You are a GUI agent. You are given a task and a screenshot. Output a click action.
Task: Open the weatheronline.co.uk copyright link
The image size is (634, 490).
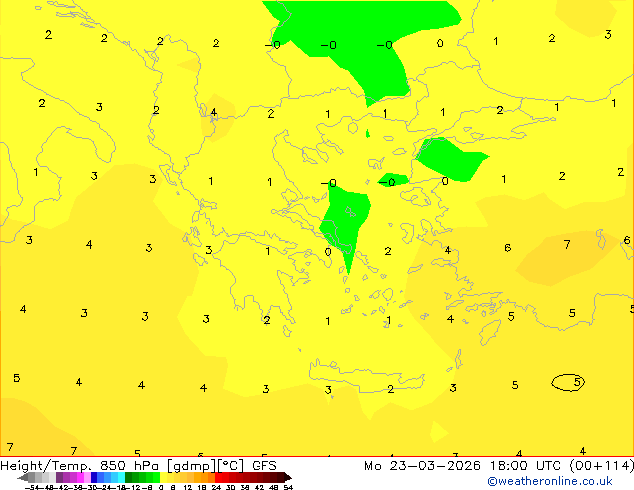tap(550, 481)
